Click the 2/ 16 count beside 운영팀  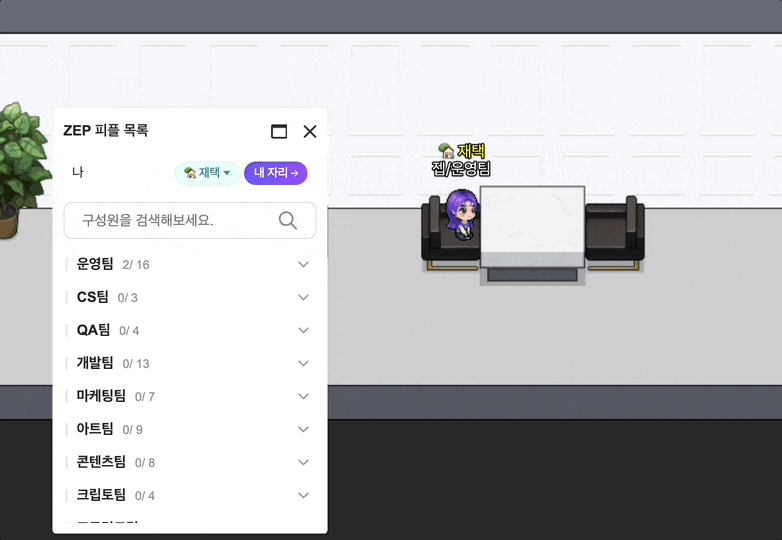click(136, 265)
